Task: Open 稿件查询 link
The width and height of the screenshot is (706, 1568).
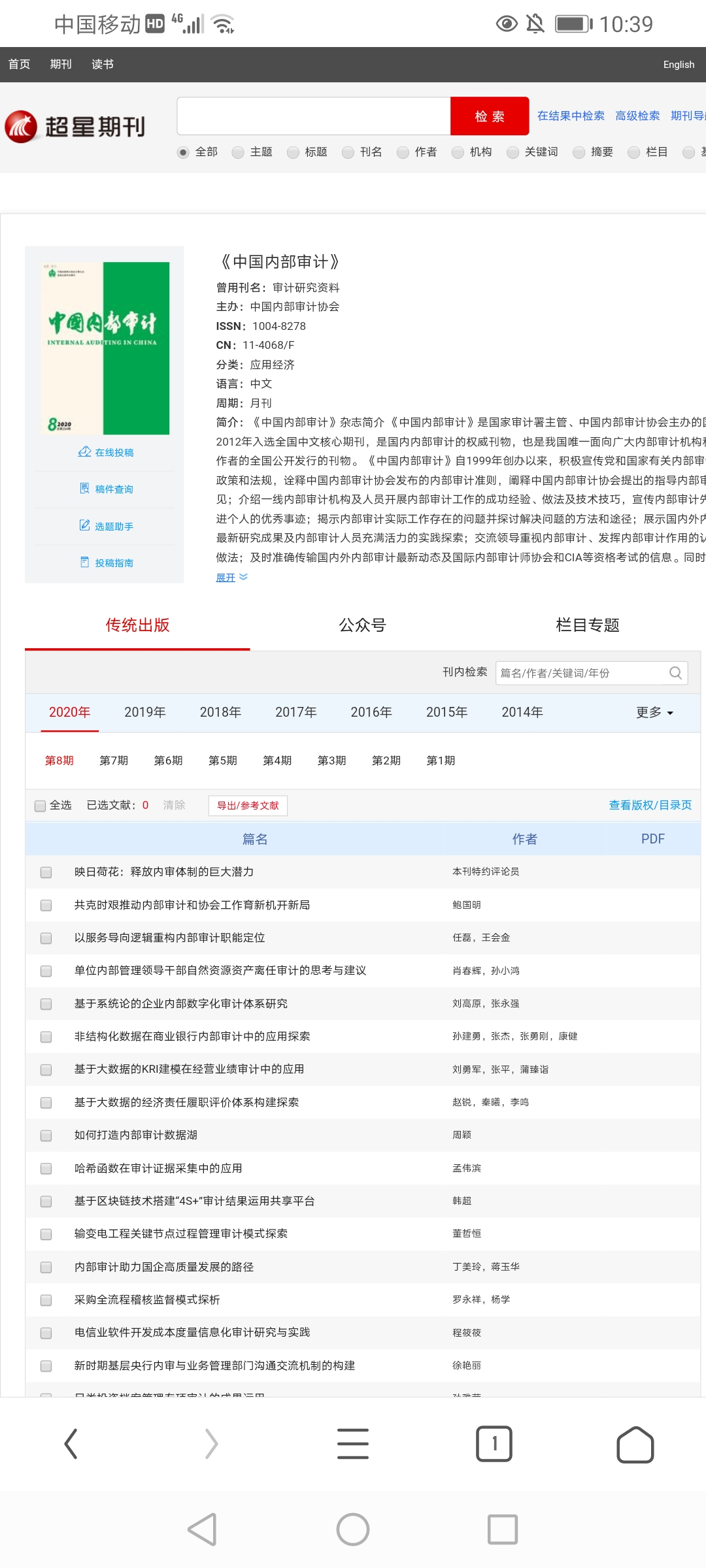Action: click(106, 489)
